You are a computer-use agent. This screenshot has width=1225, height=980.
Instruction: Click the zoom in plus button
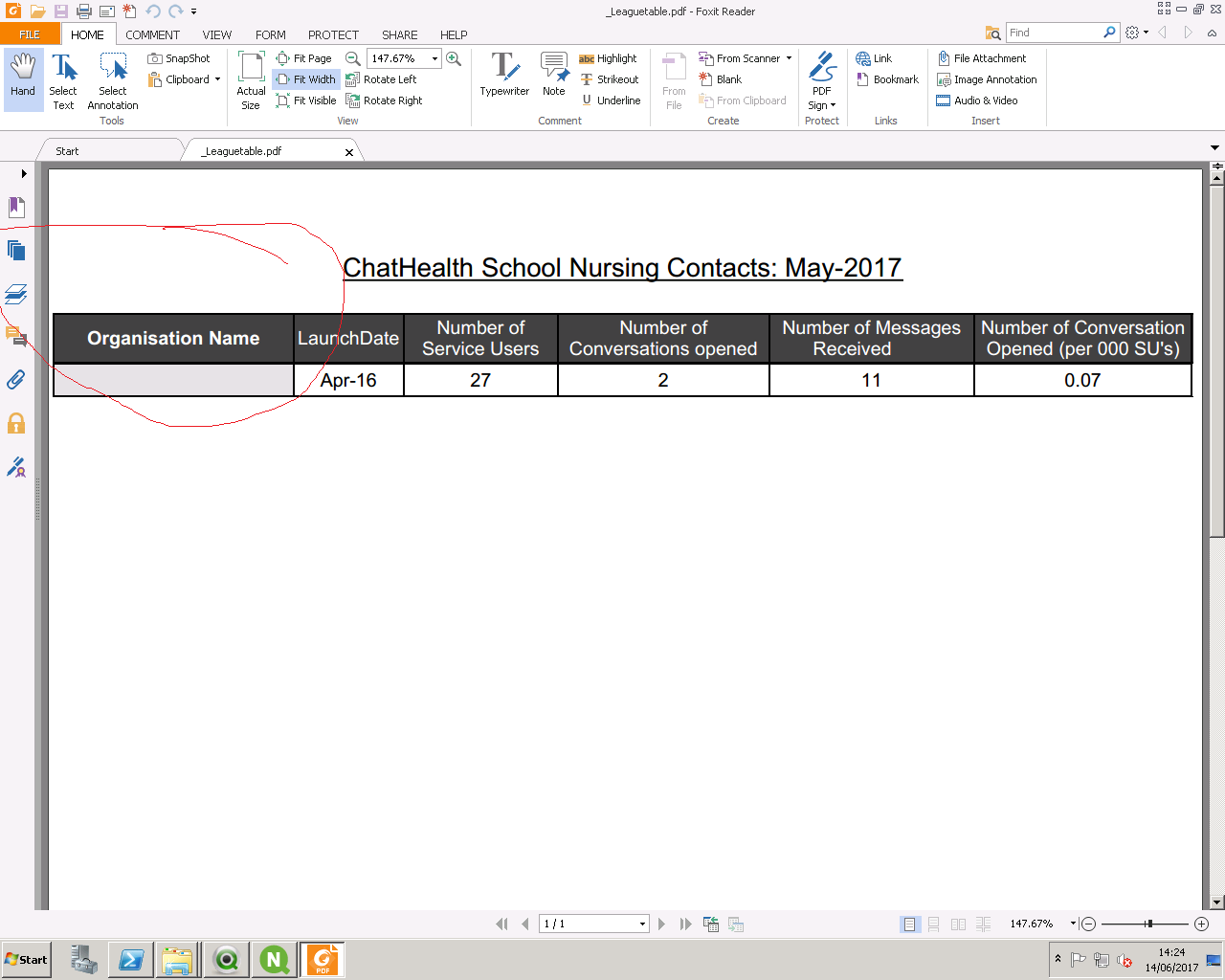click(1202, 924)
